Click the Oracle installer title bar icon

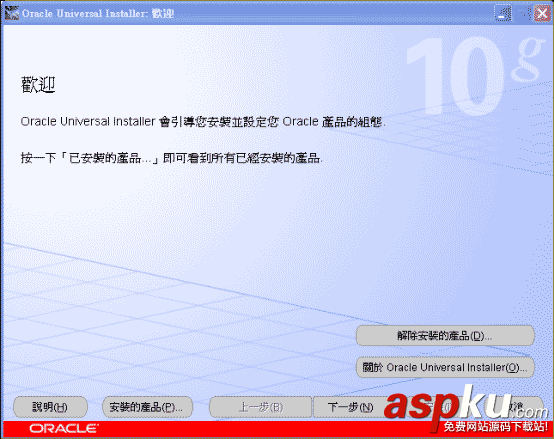(12, 13)
